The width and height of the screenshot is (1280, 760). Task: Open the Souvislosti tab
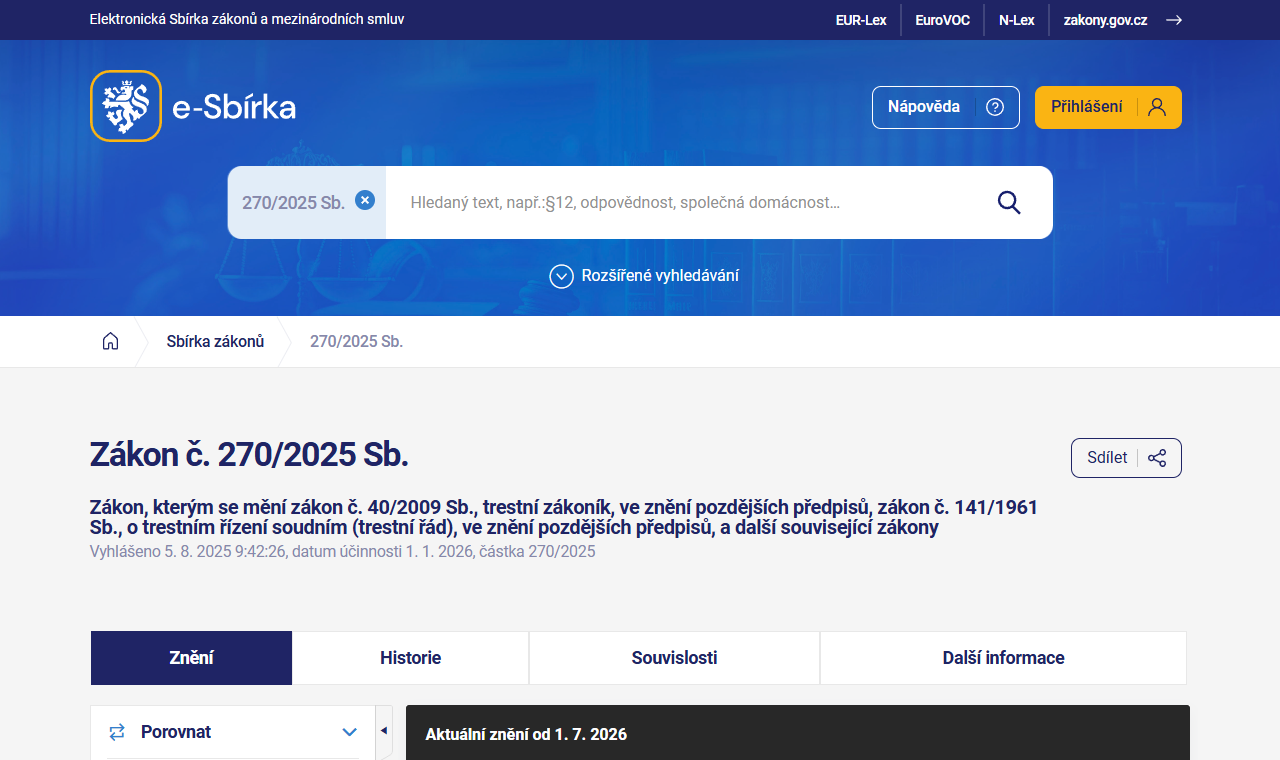(674, 658)
